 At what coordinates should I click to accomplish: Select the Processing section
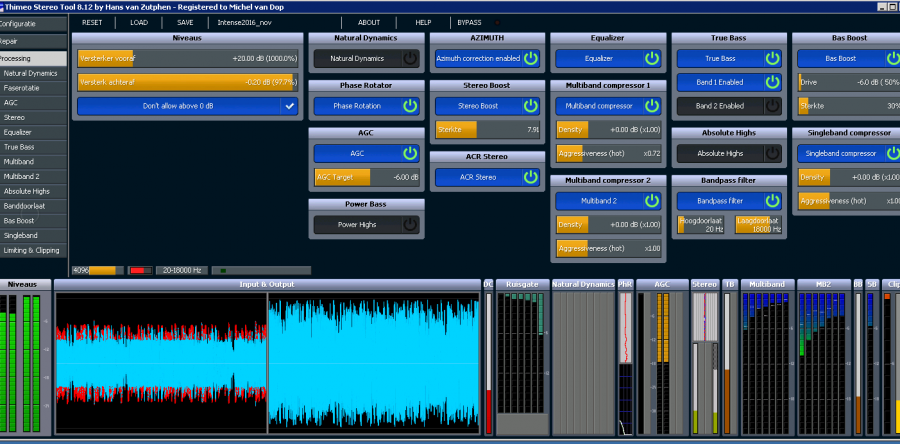click(x=33, y=59)
